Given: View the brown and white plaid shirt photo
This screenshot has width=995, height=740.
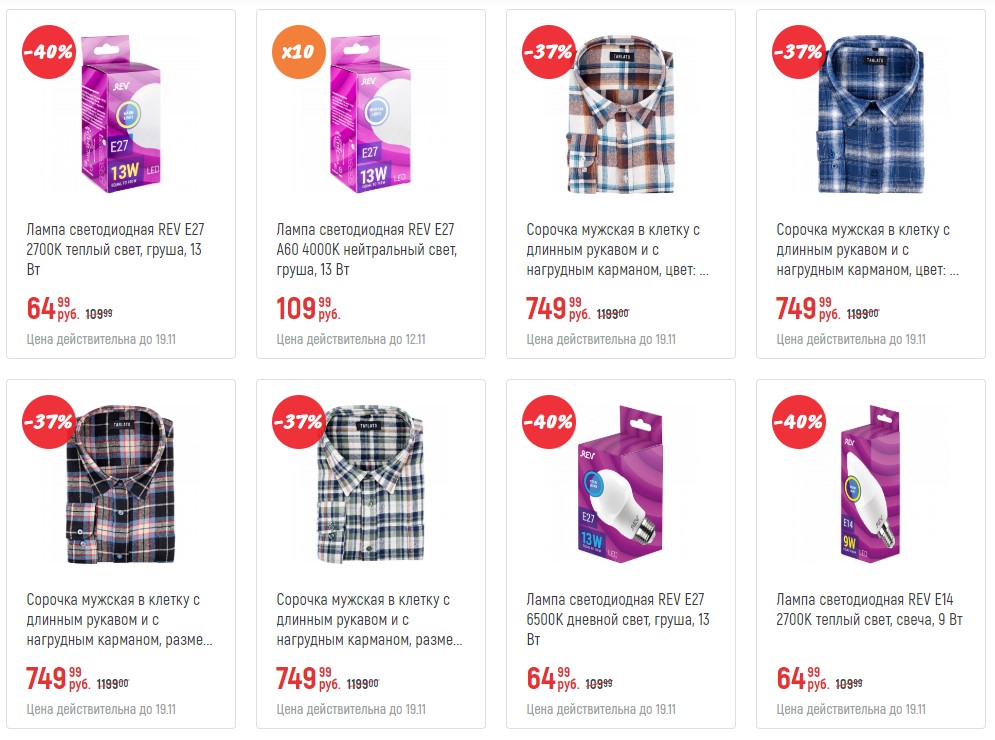Looking at the screenshot, I should click(621, 114).
